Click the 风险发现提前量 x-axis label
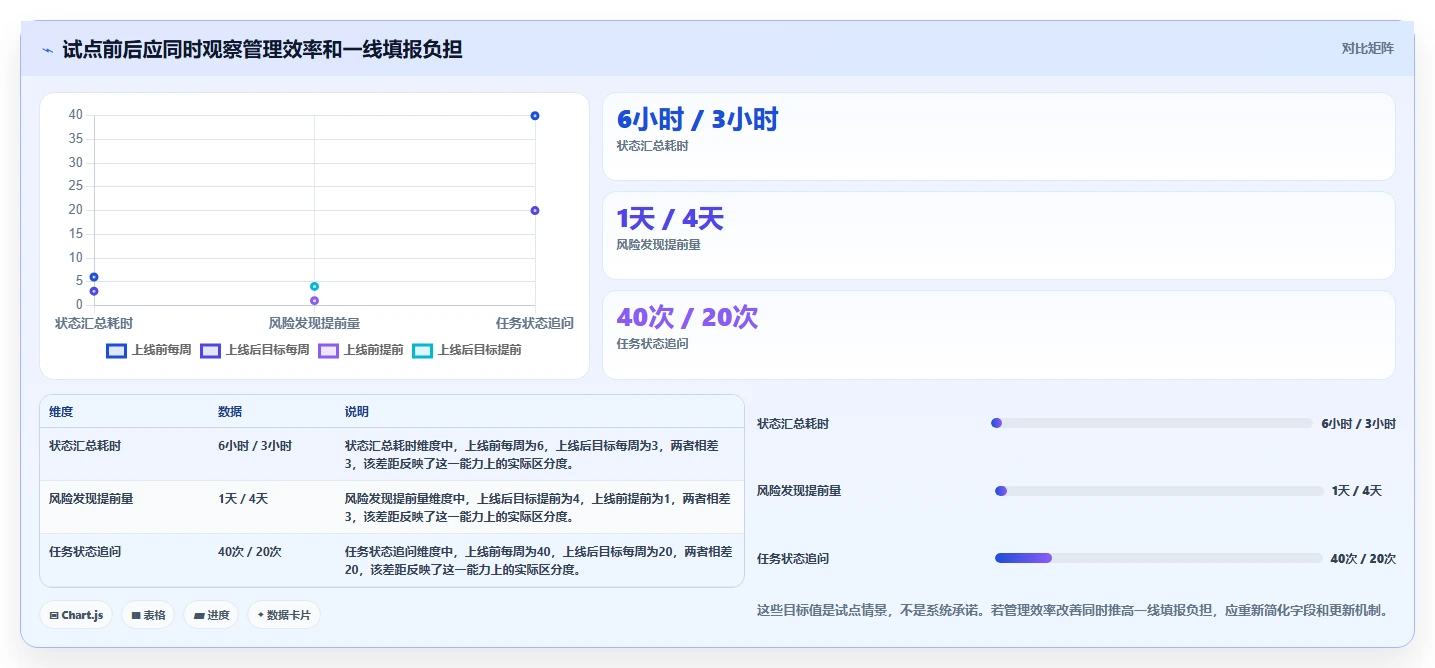Viewport: 1435px width, 668px height. click(x=314, y=323)
